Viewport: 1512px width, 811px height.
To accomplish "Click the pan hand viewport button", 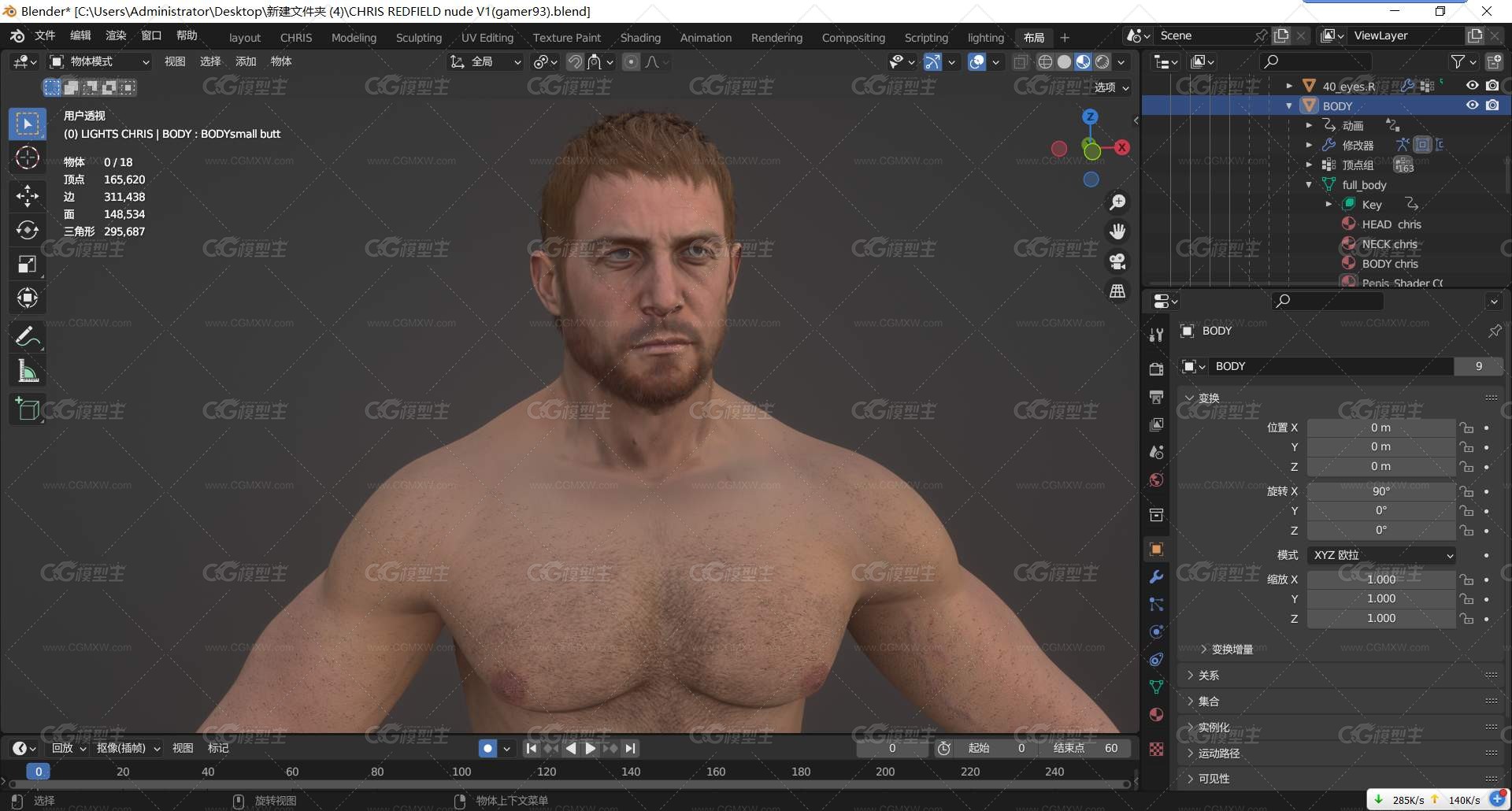I will click(x=1117, y=231).
